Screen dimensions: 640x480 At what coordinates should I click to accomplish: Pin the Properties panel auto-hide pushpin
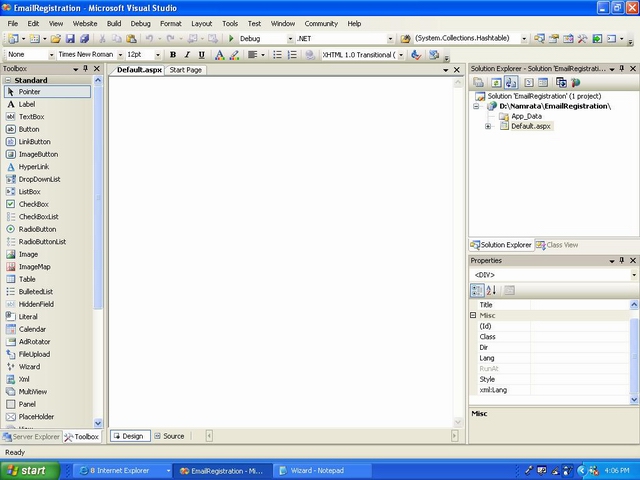point(622,260)
